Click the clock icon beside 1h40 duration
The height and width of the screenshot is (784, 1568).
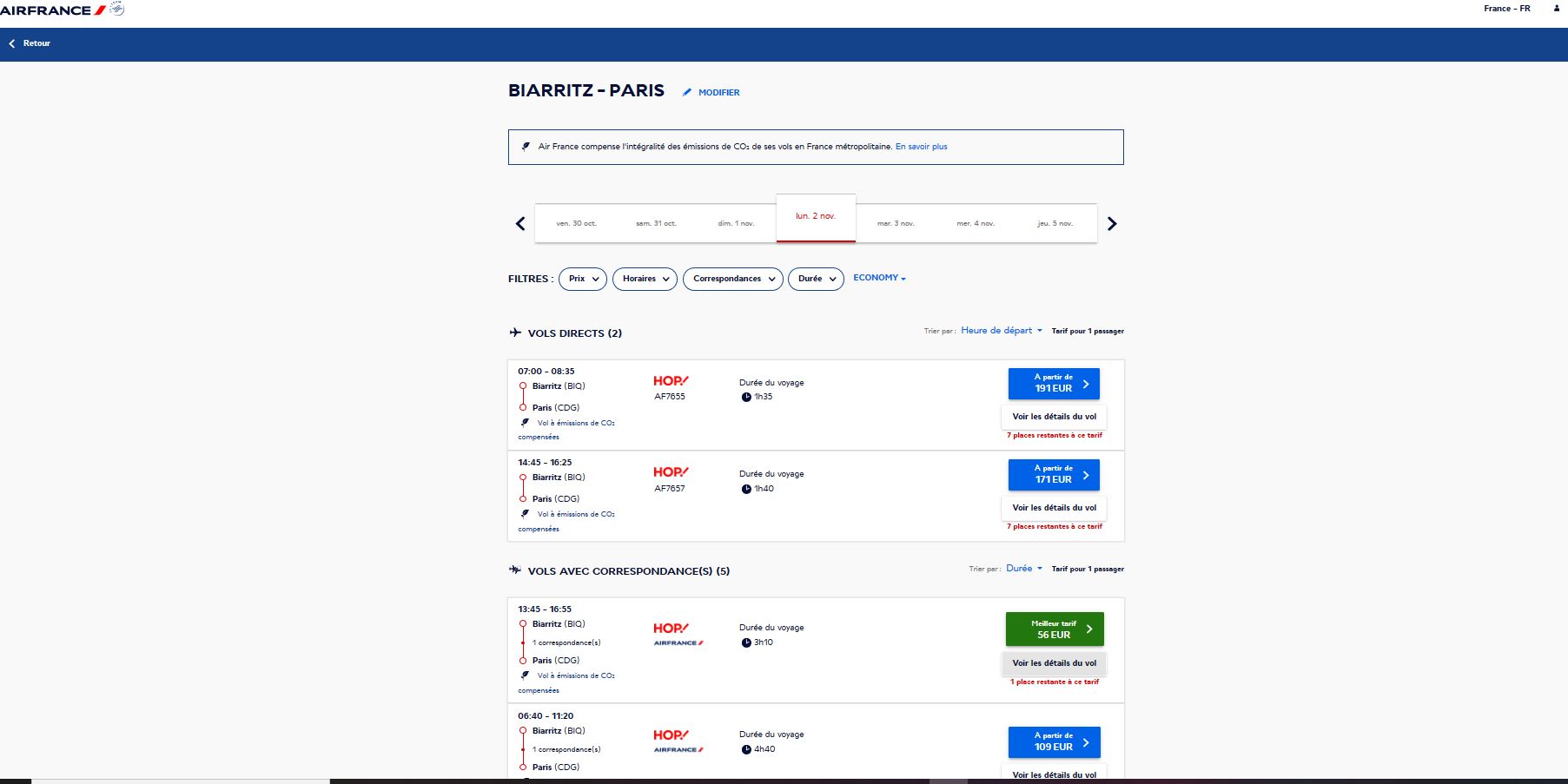(746, 490)
